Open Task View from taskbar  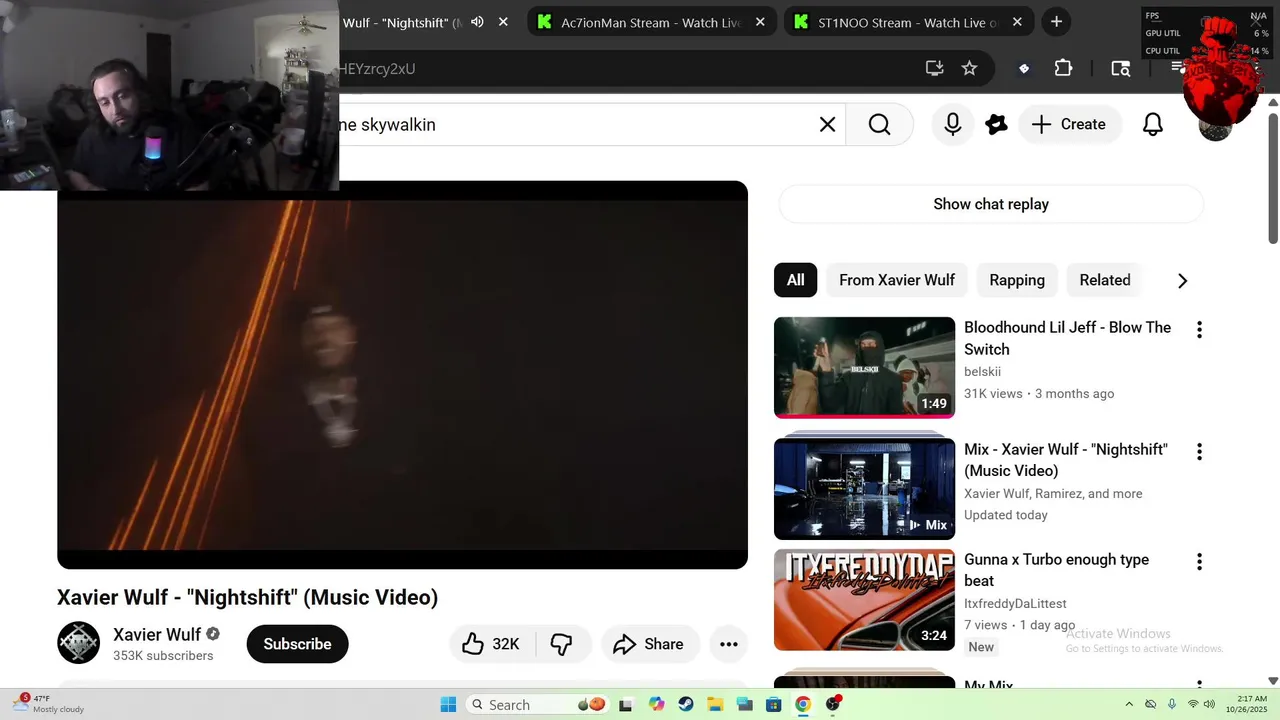point(626,704)
